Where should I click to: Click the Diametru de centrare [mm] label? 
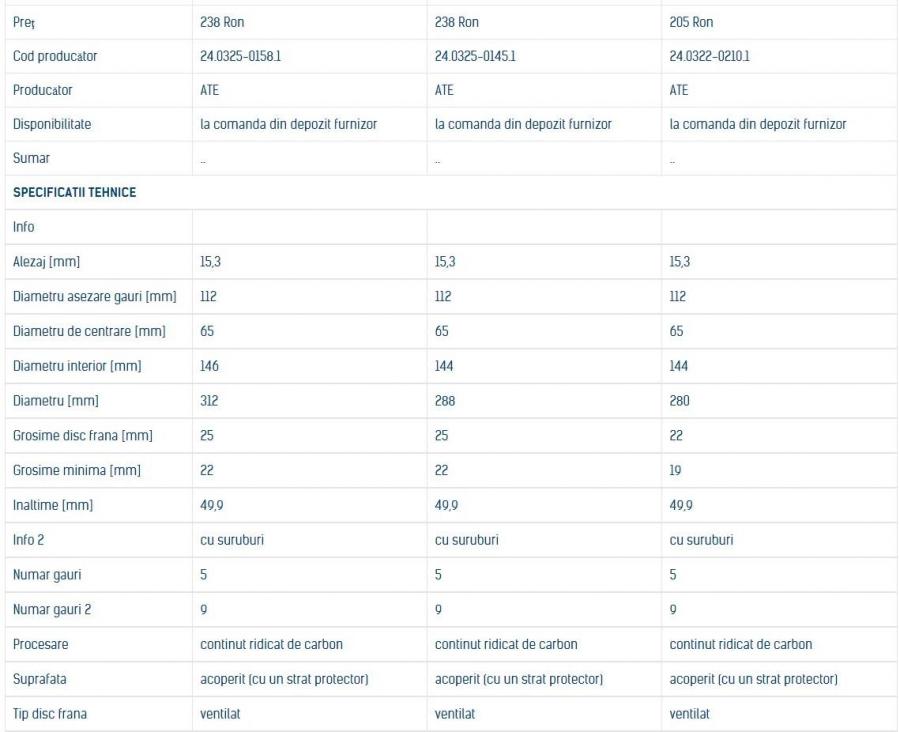(89, 331)
